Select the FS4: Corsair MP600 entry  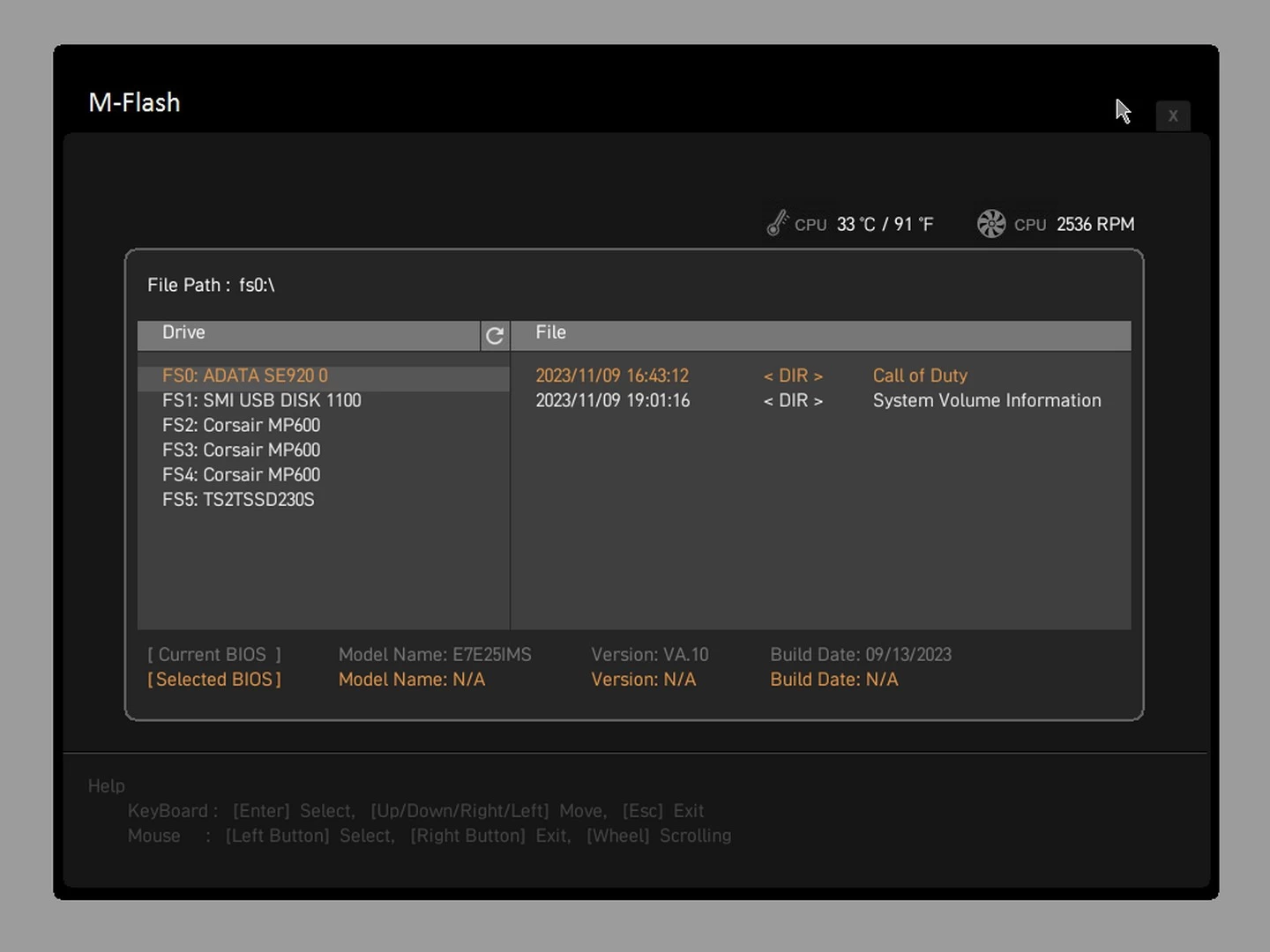pyautogui.click(x=241, y=474)
